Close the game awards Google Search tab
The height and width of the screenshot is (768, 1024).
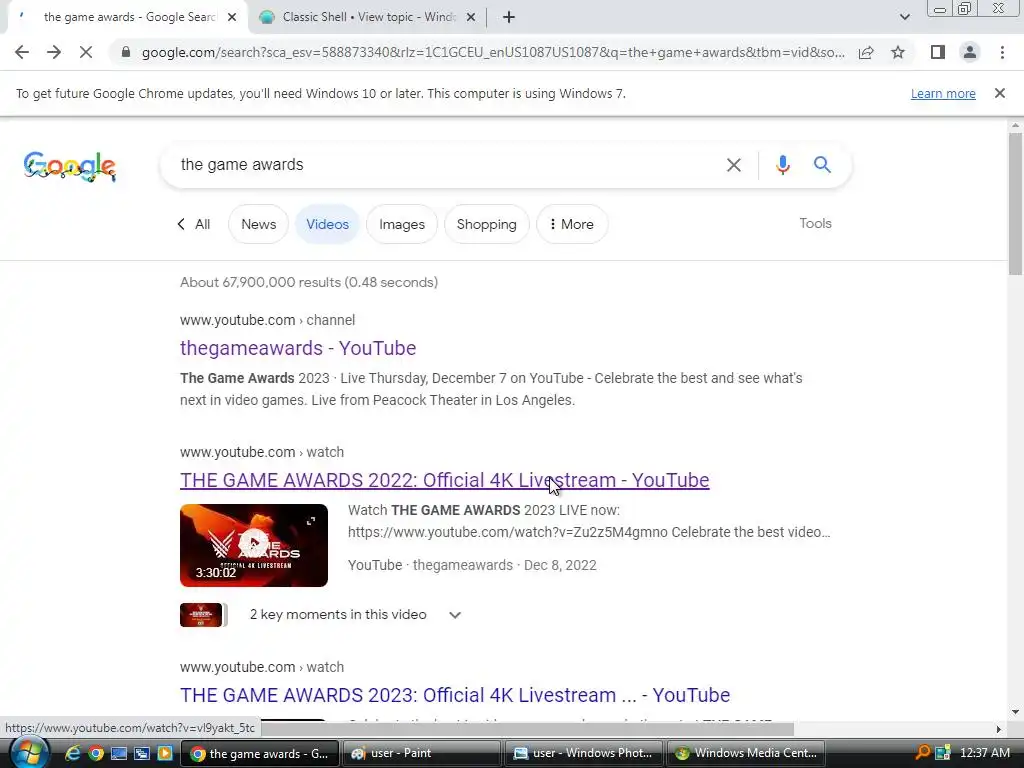232,17
